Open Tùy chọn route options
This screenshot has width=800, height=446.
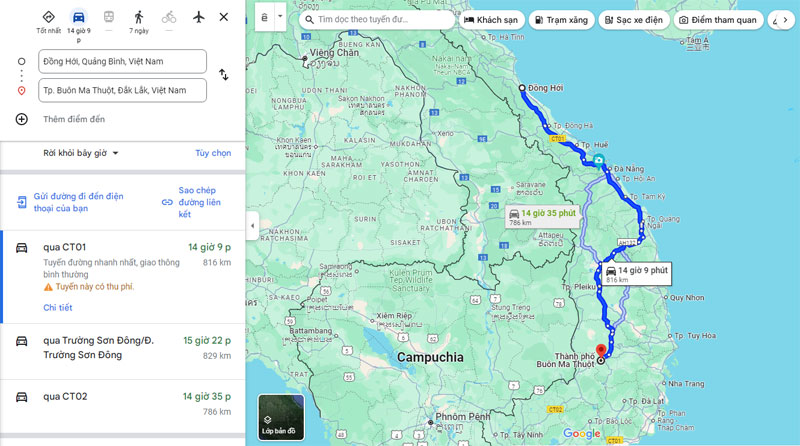(213, 153)
